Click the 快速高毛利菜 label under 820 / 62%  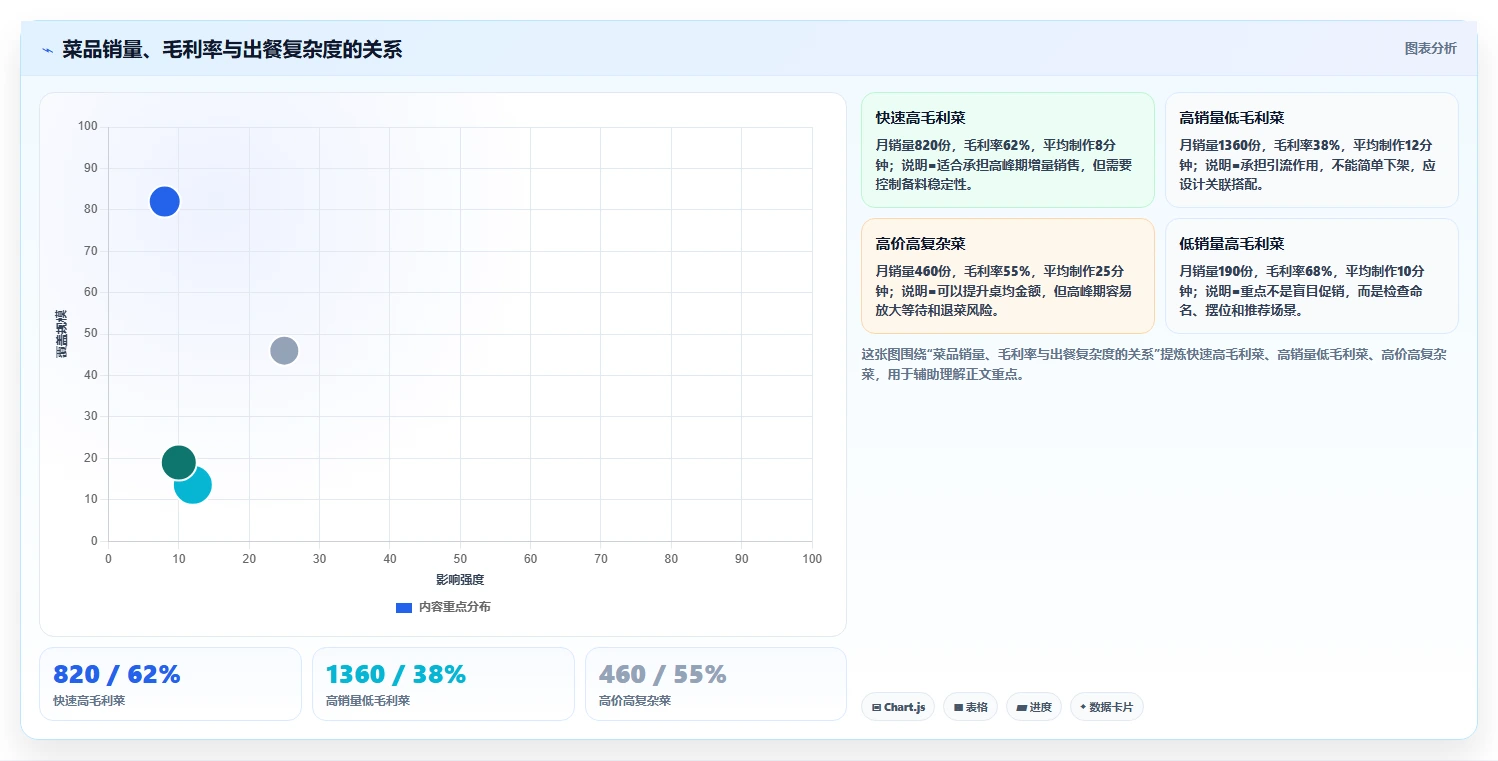pos(89,701)
